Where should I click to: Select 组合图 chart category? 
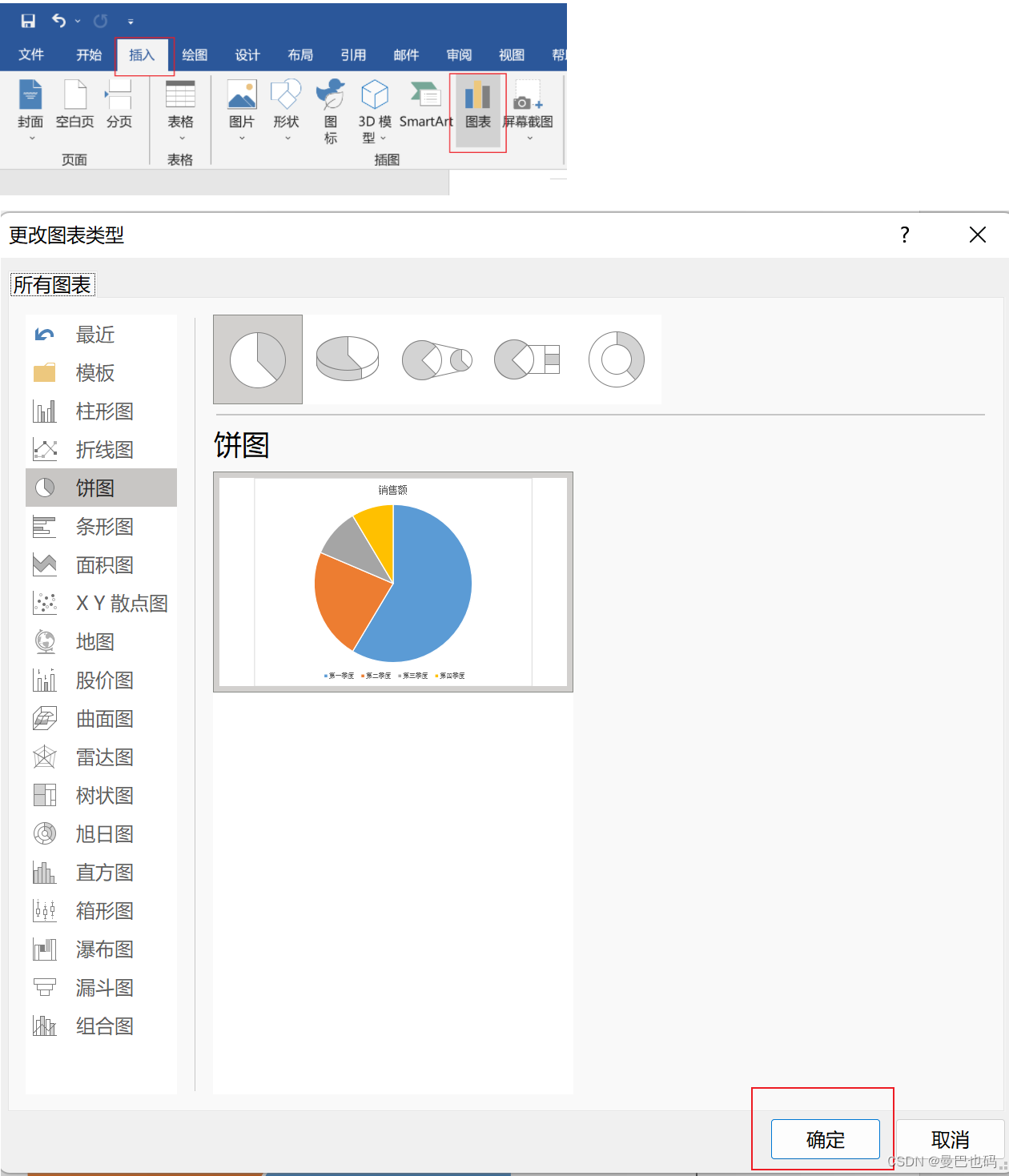click(102, 1025)
